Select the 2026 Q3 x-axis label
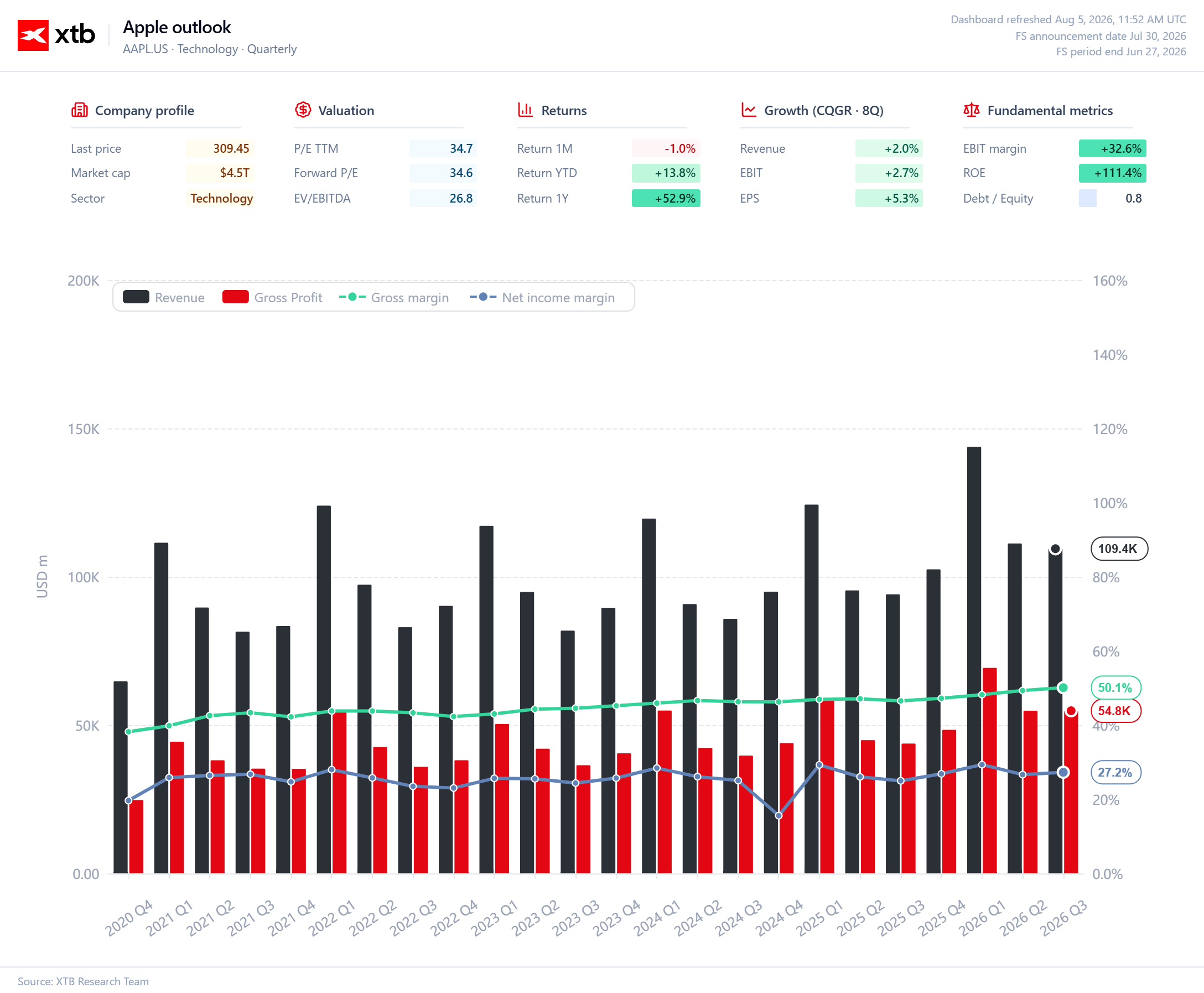This screenshot has height=993, width=1204. pos(1064,918)
